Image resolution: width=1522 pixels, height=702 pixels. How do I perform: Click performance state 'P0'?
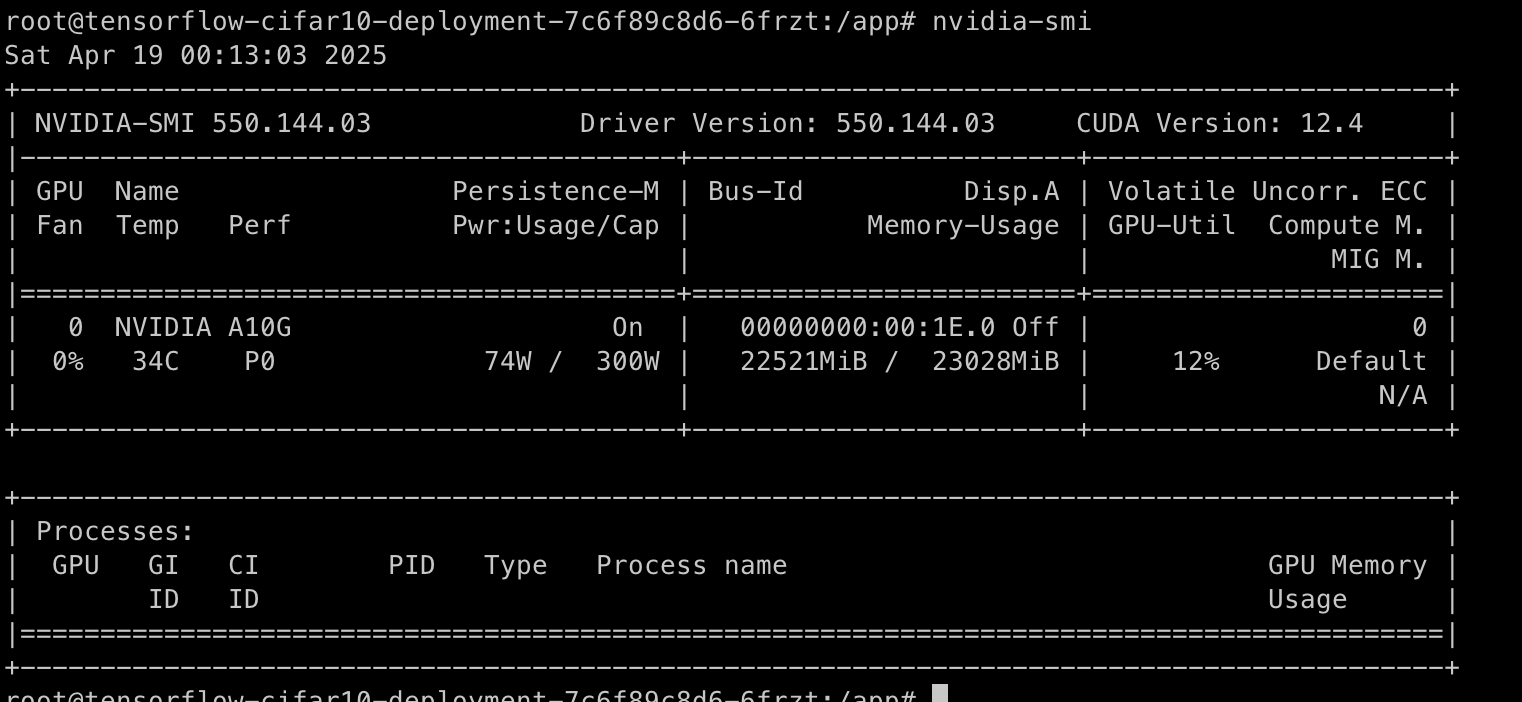(x=260, y=361)
